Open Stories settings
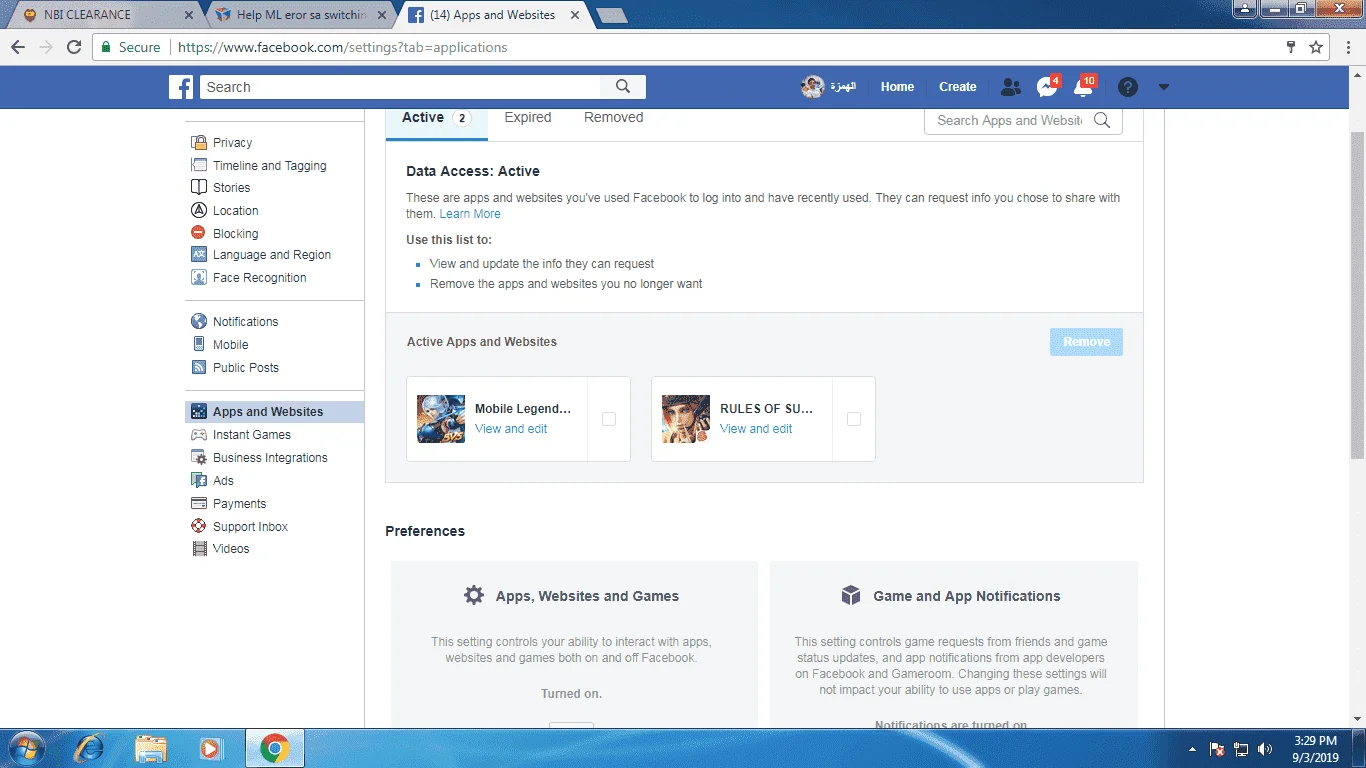Viewport: 1366px width, 768px height. 231,188
